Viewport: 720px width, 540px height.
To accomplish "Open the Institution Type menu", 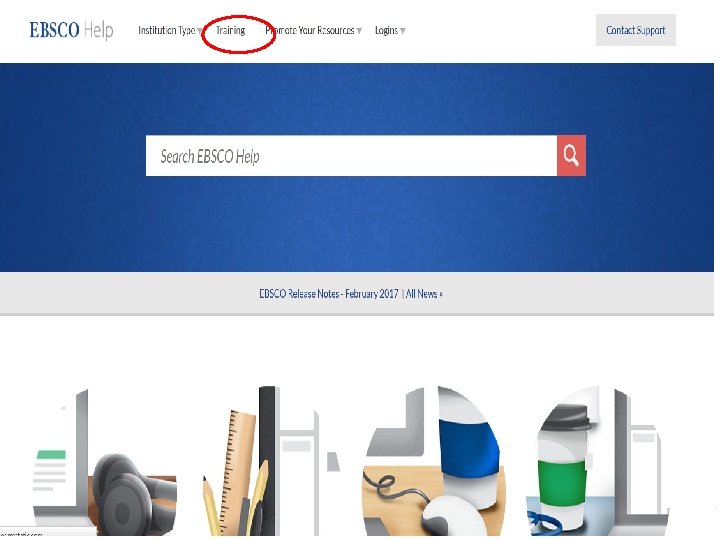I will pos(167,30).
